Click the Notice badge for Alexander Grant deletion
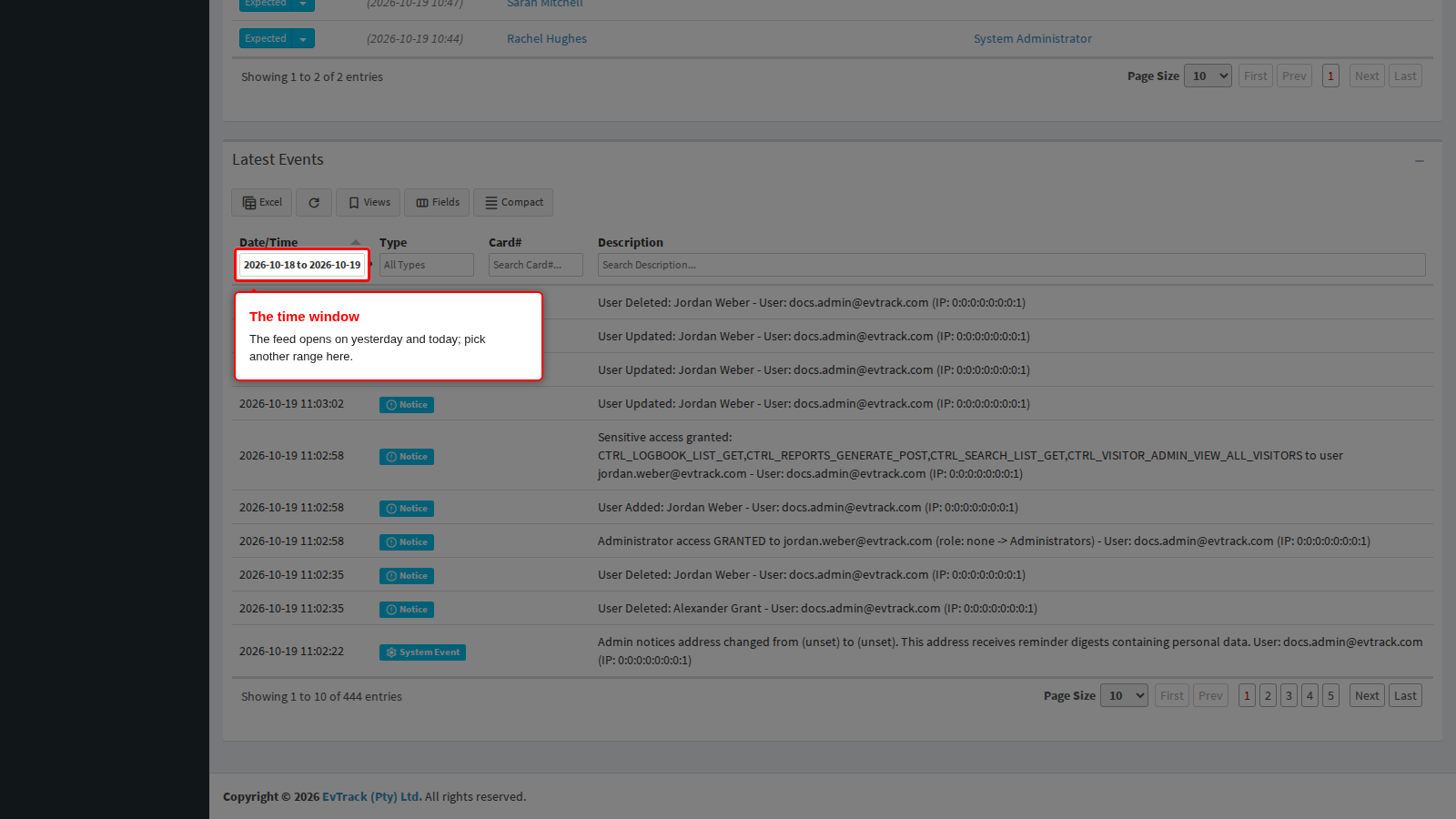 pos(407,610)
